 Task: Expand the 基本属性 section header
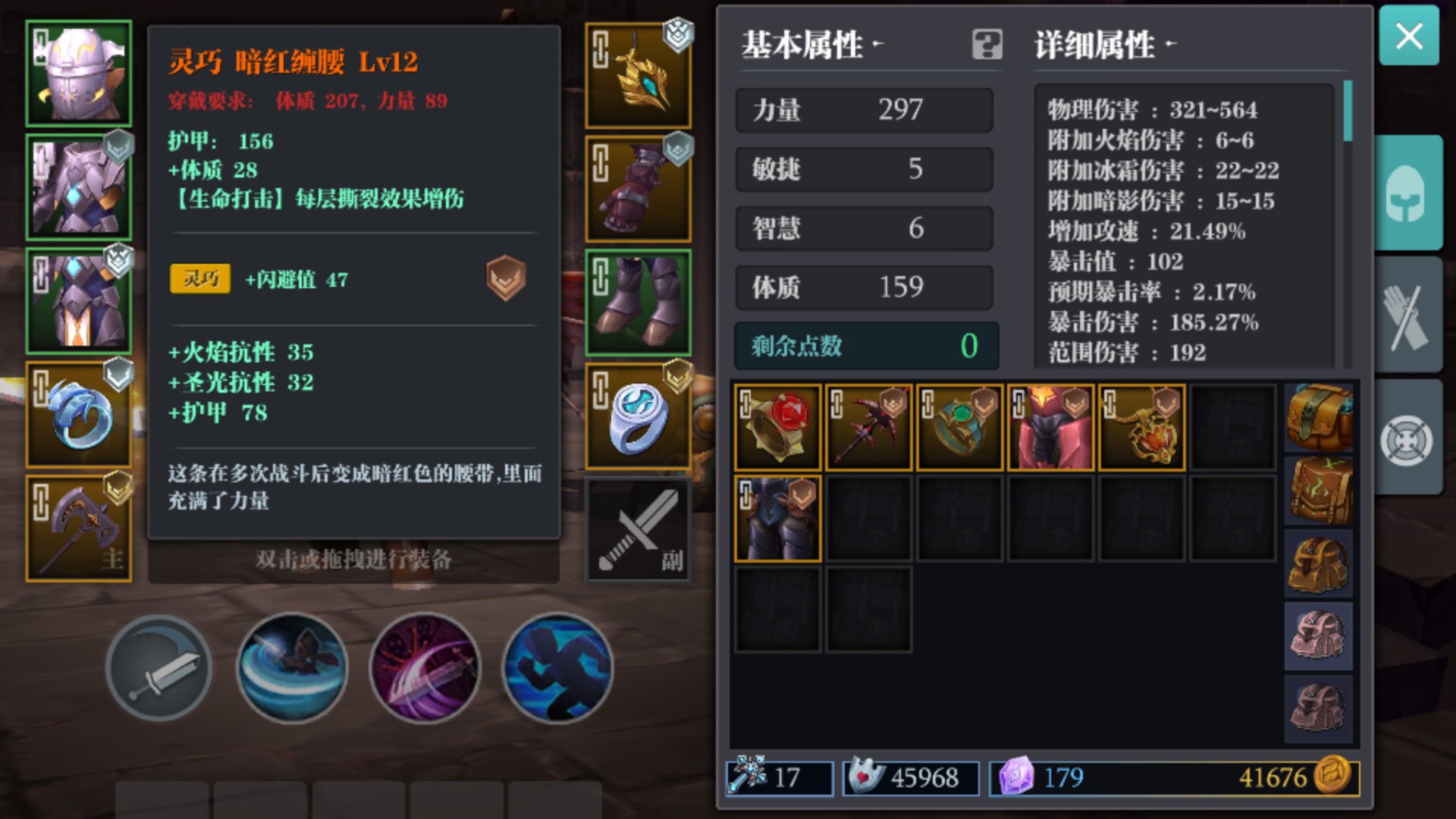point(812,45)
